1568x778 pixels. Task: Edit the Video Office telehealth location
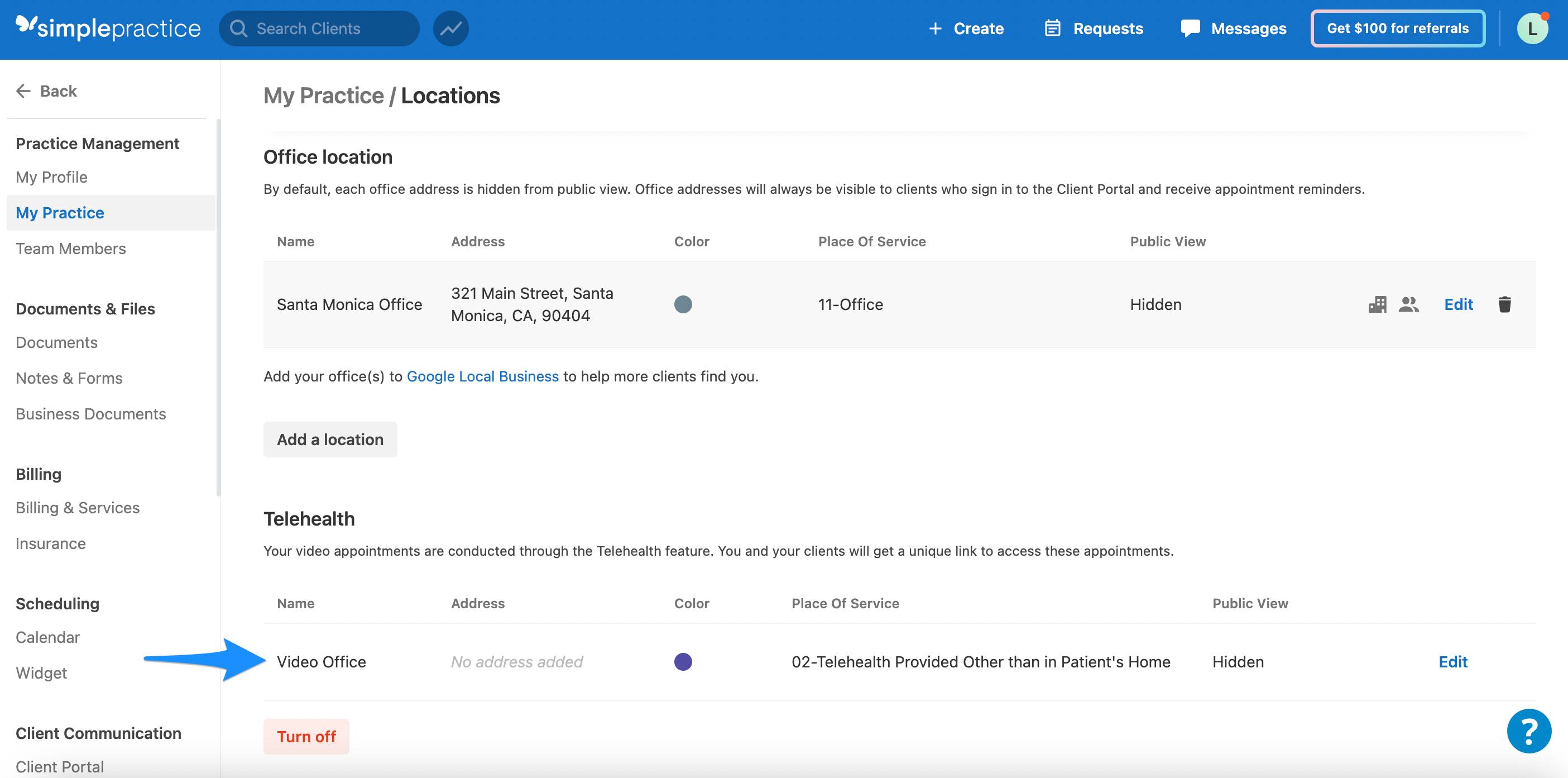point(1453,662)
